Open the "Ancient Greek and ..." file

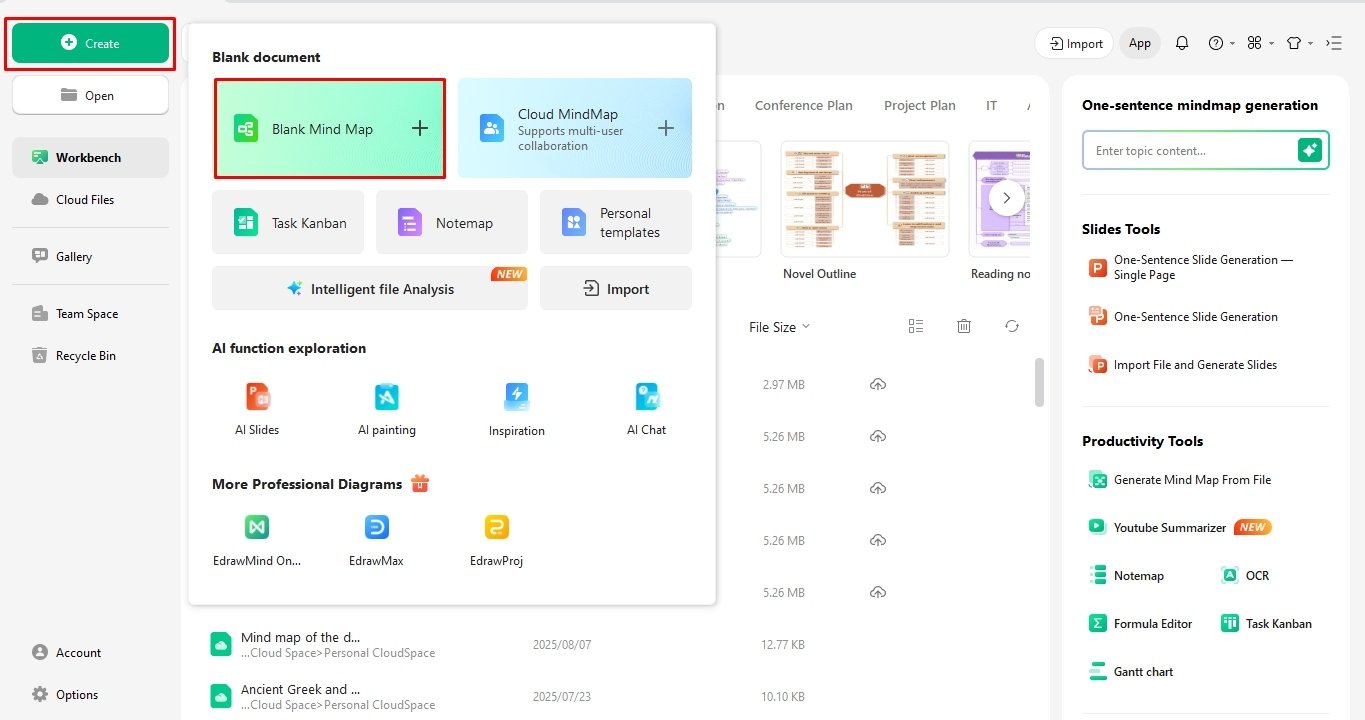[x=300, y=689]
